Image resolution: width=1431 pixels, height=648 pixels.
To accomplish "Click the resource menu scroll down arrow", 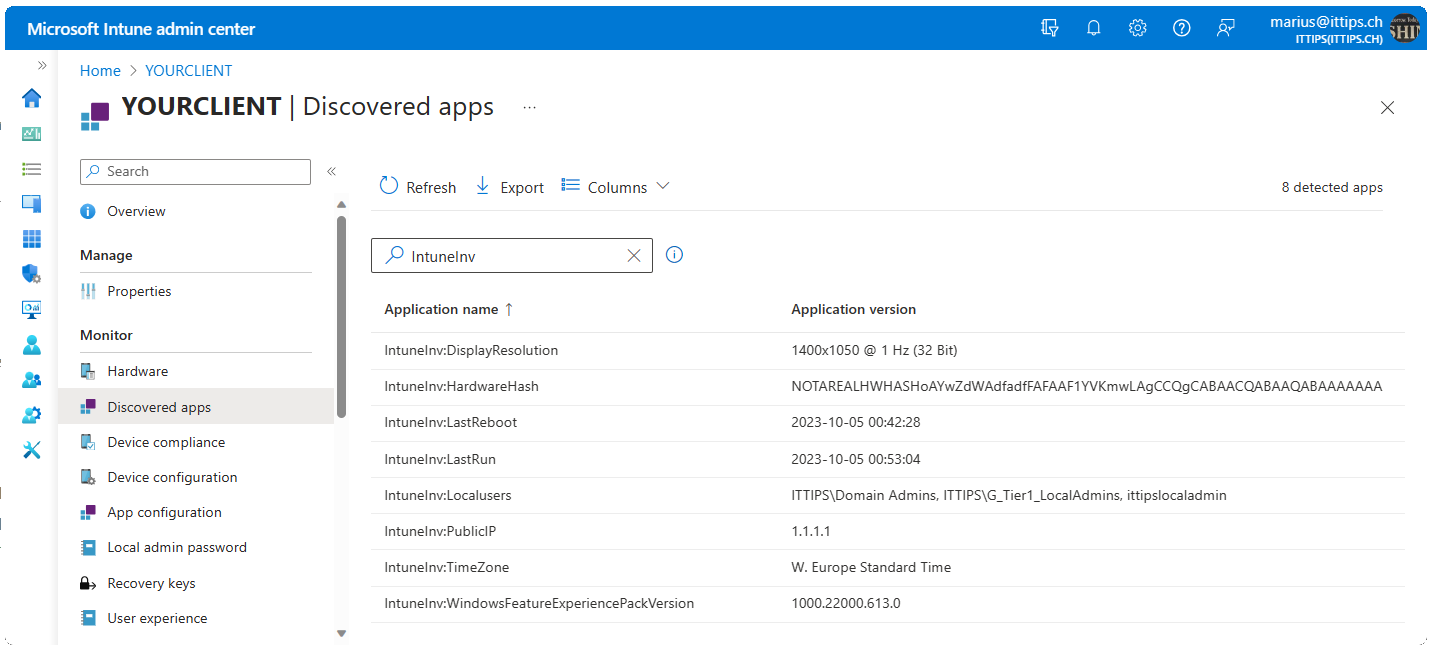I will coord(341,633).
